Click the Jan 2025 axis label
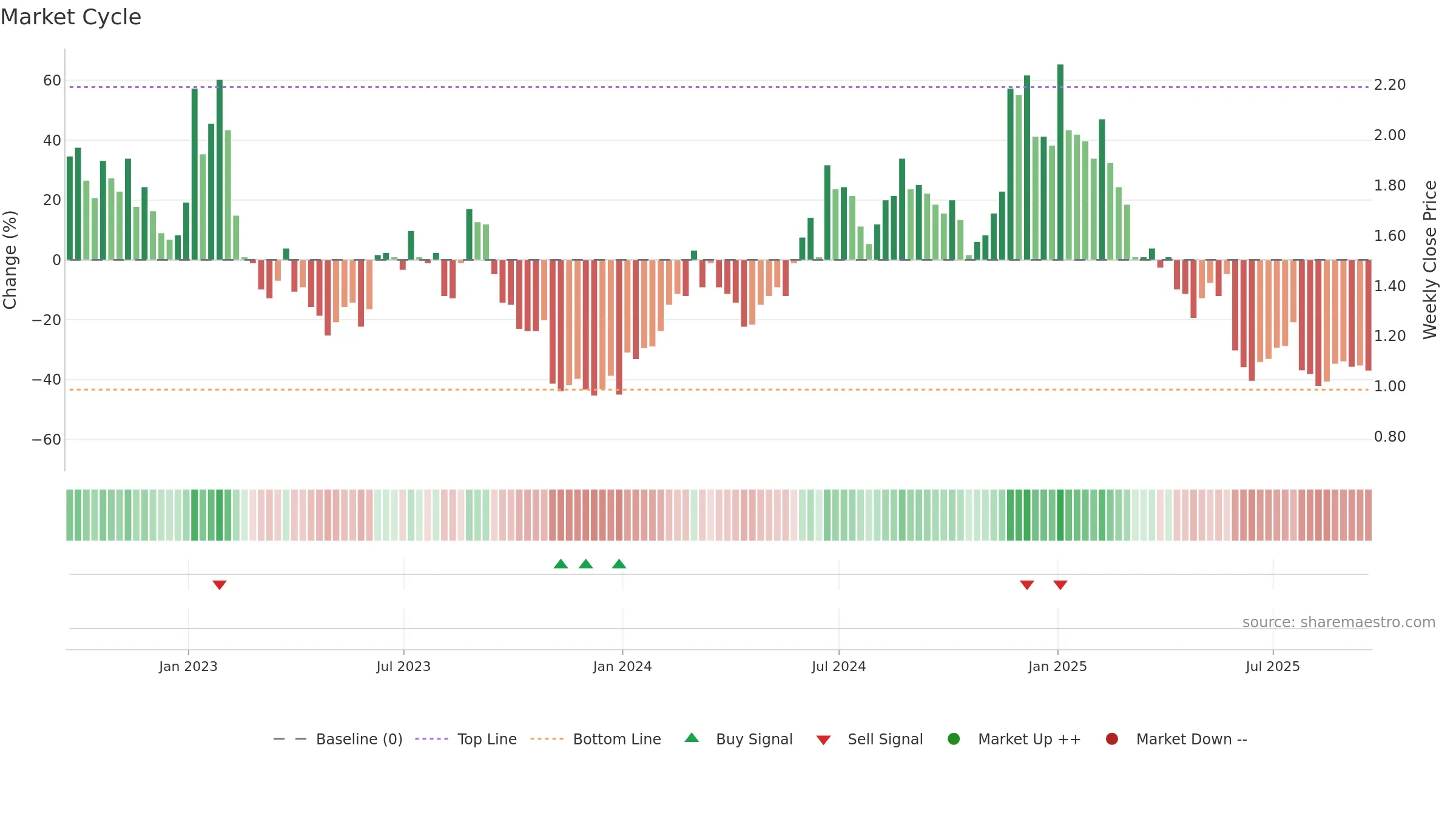 coord(1057,667)
